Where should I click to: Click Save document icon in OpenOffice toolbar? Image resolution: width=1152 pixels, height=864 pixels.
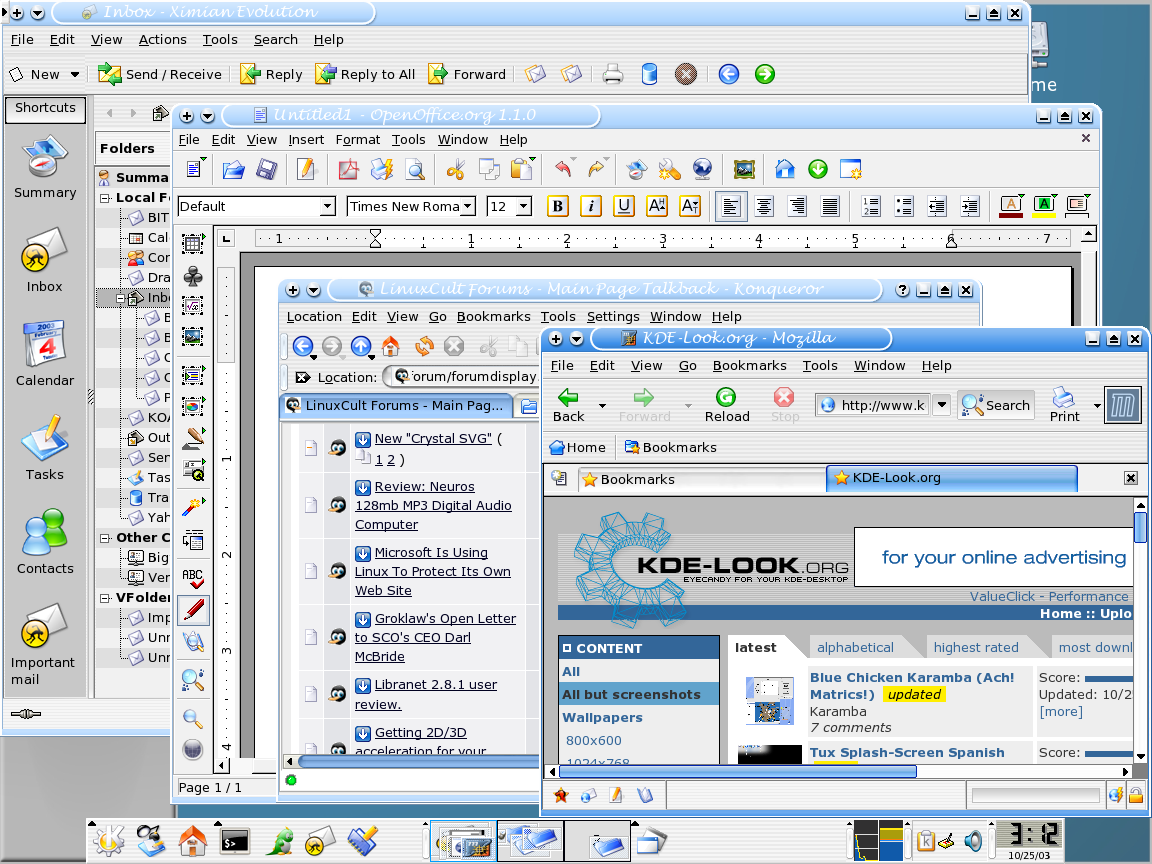point(266,170)
